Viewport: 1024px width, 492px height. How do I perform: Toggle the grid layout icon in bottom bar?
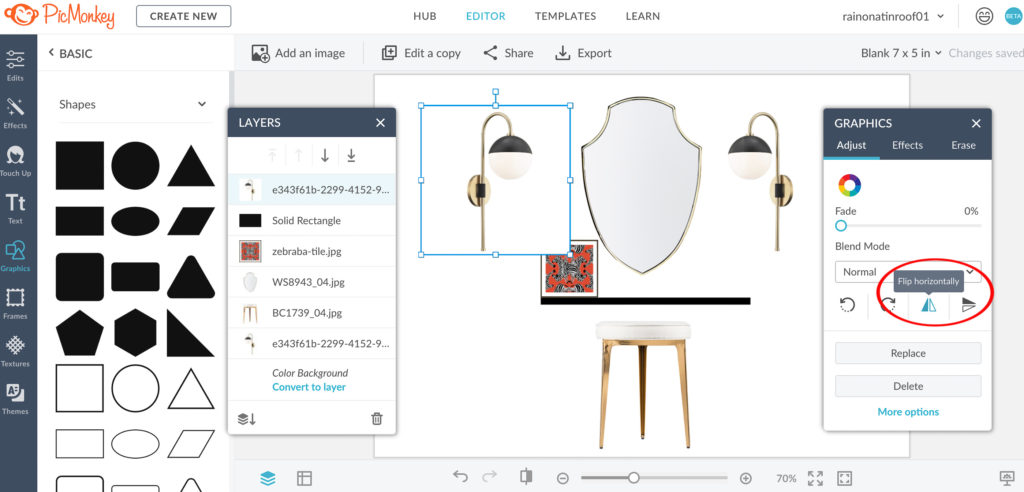[x=304, y=478]
